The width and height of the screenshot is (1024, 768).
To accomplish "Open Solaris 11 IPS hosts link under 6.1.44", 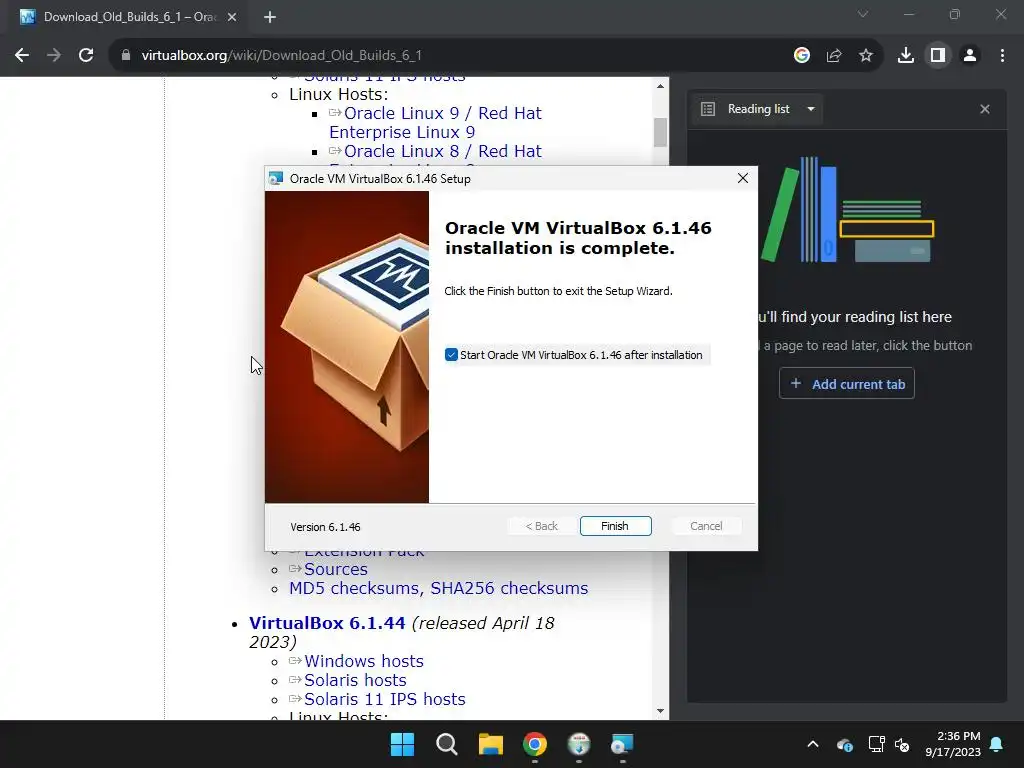I will [x=385, y=699].
